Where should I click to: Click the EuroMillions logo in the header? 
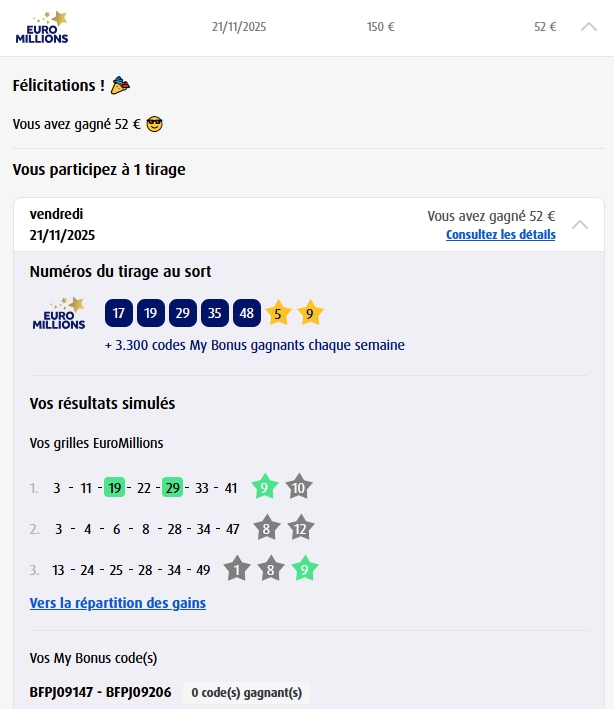click(x=42, y=27)
